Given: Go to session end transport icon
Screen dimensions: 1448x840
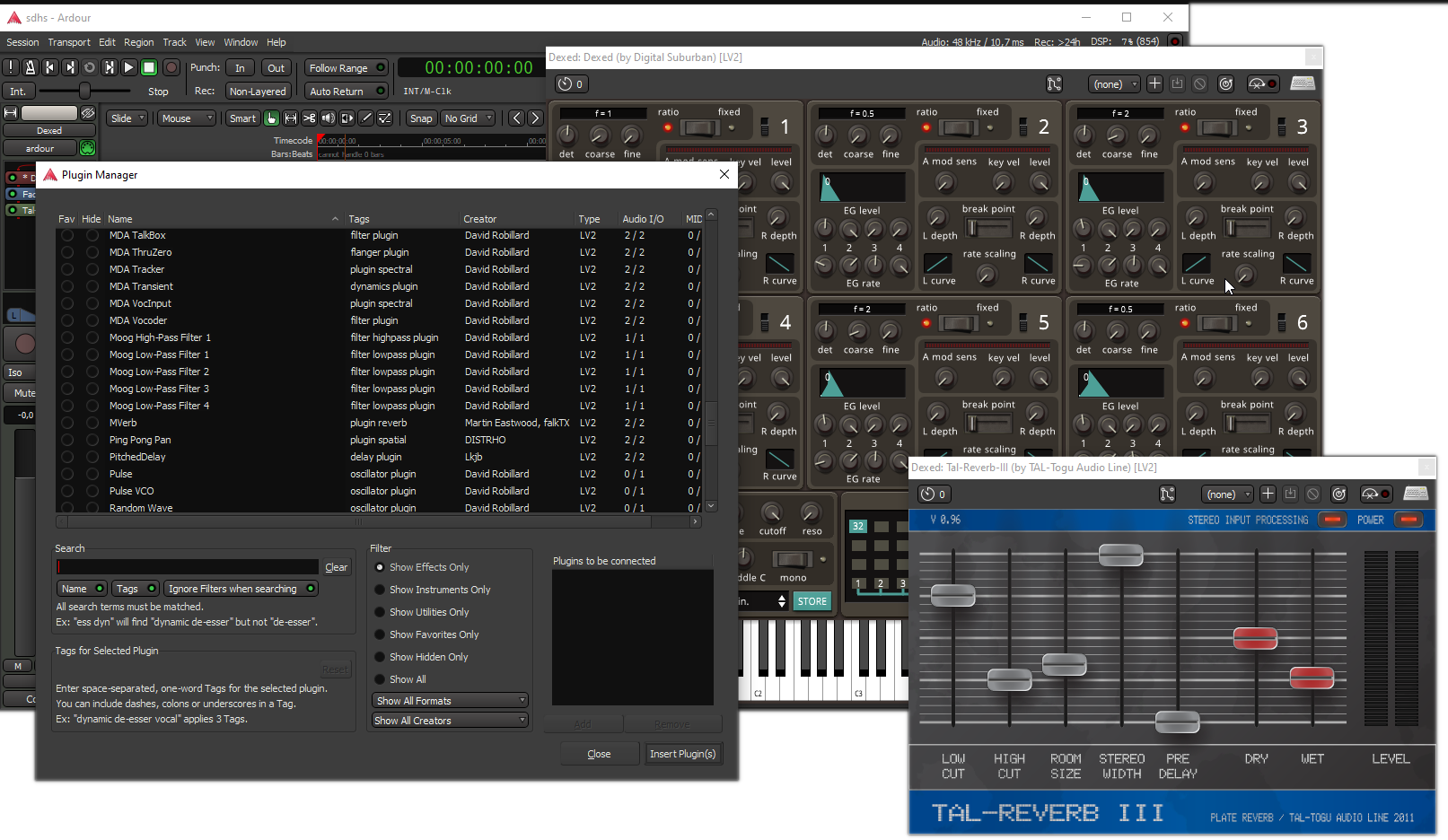Looking at the screenshot, I should 70,67.
